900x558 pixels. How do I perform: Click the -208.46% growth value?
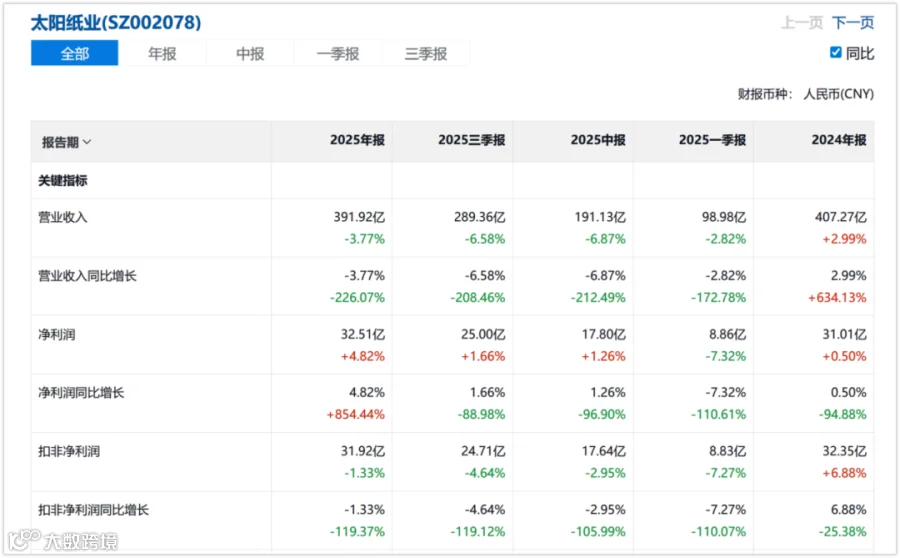coord(478,297)
